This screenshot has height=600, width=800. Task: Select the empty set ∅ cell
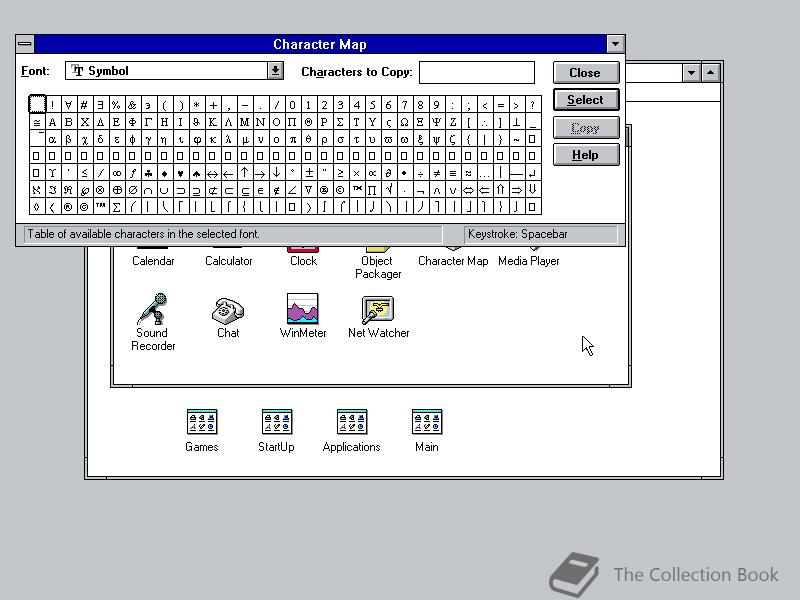(132, 190)
